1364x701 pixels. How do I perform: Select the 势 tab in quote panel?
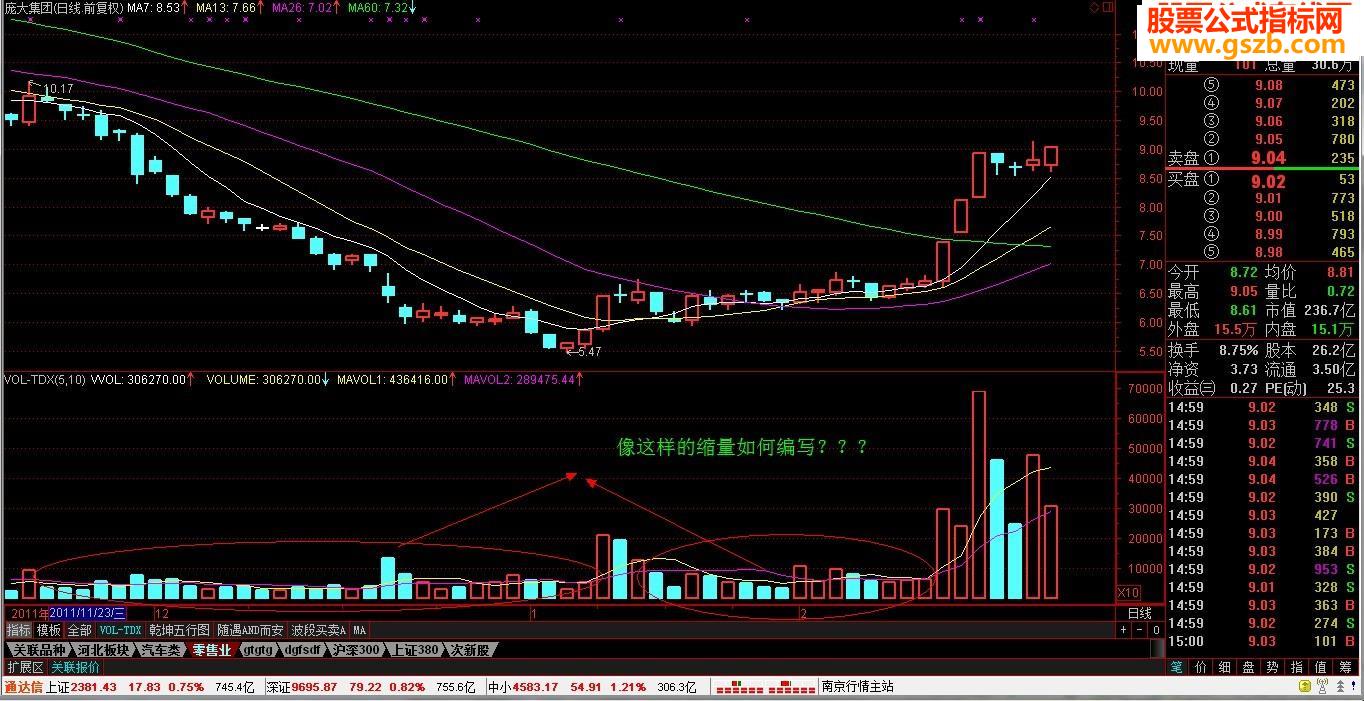click(x=1272, y=667)
